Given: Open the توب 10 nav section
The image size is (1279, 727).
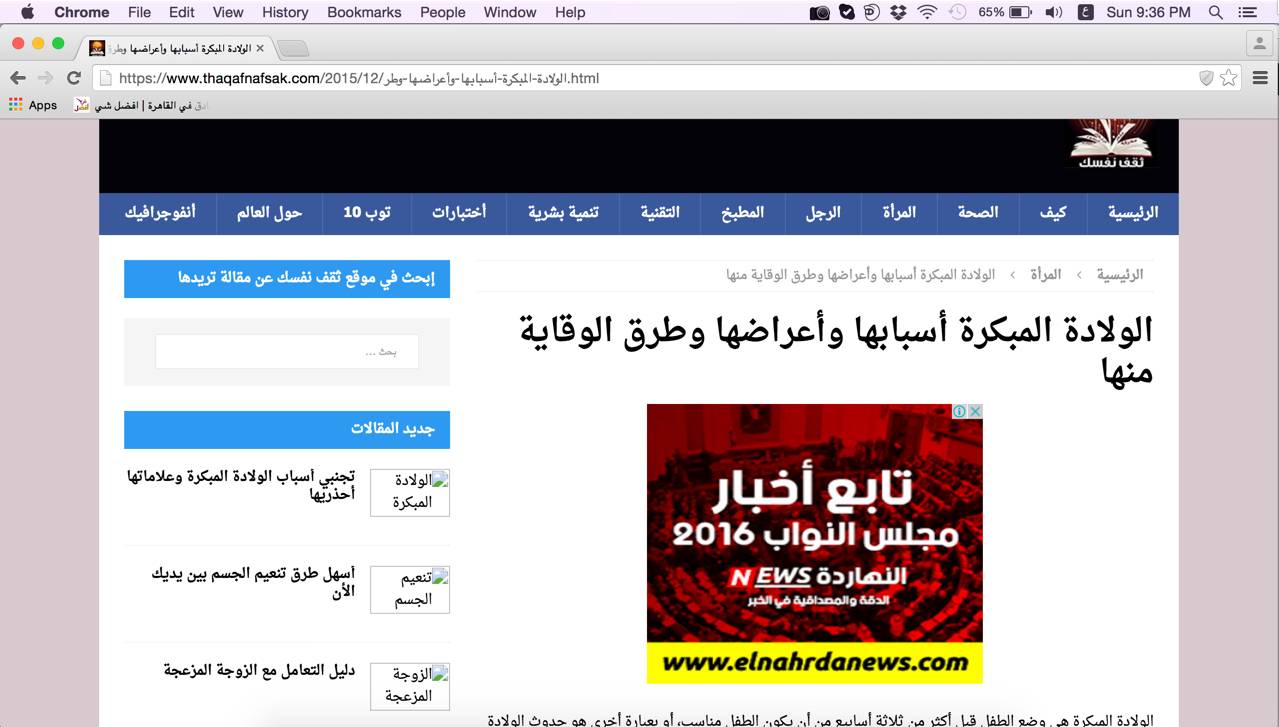Looking at the screenshot, I should click(x=367, y=213).
